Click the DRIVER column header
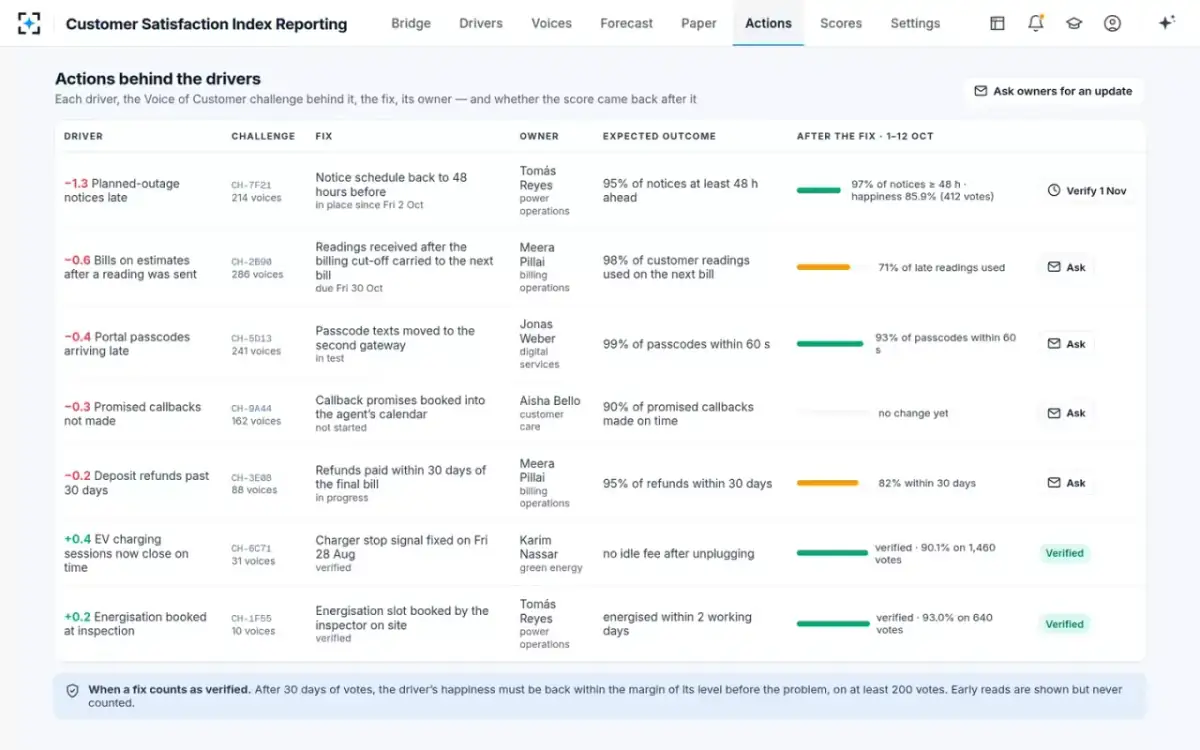 click(83, 136)
